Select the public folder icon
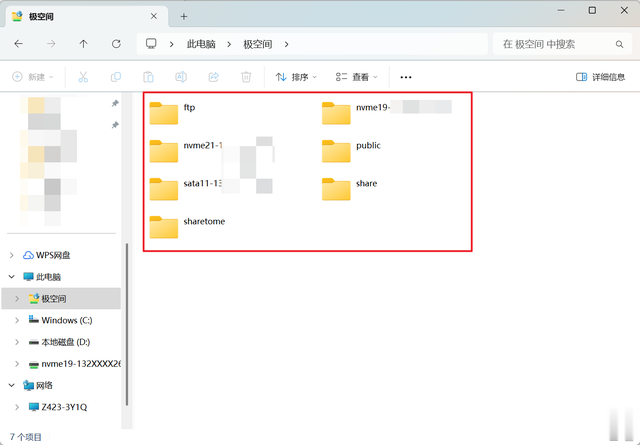This screenshot has width=640, height=445. 336,151
